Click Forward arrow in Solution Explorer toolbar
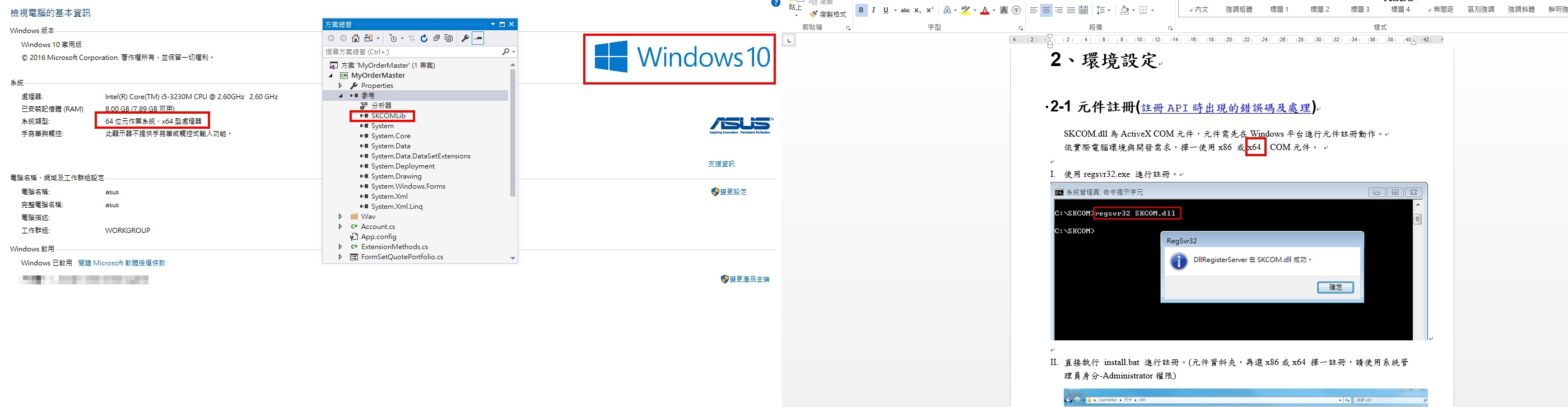1568x407 pixels. pos(343,38)
